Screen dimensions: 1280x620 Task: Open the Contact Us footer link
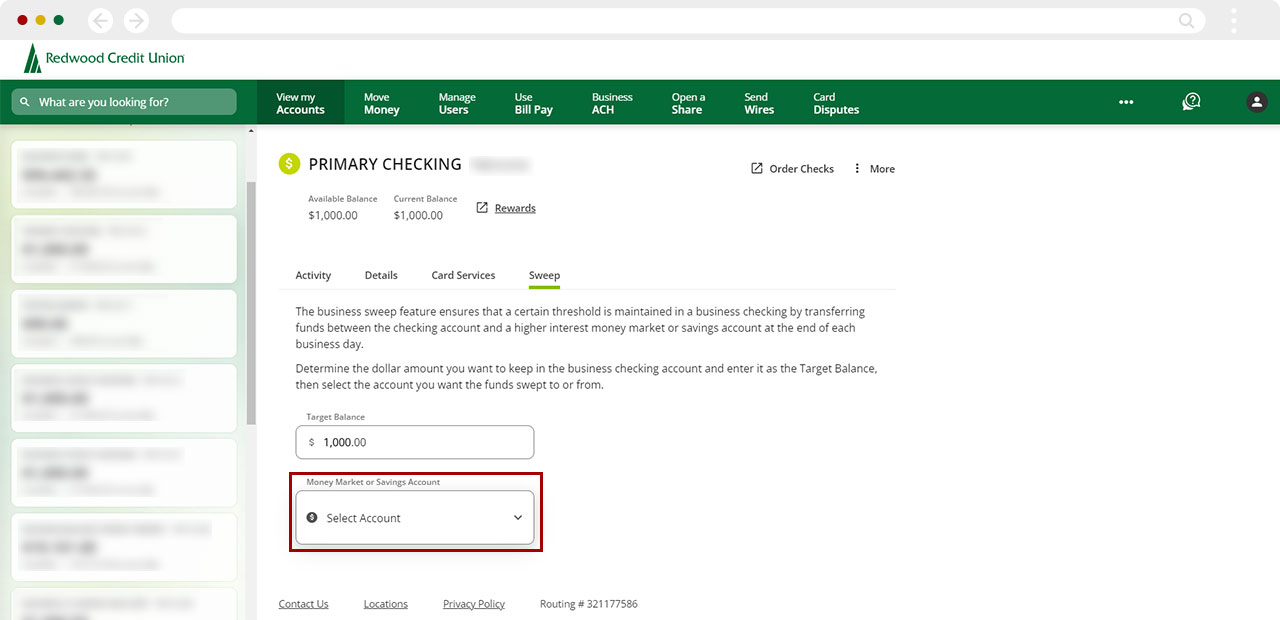pyautogui.click(x=303, y=604)
